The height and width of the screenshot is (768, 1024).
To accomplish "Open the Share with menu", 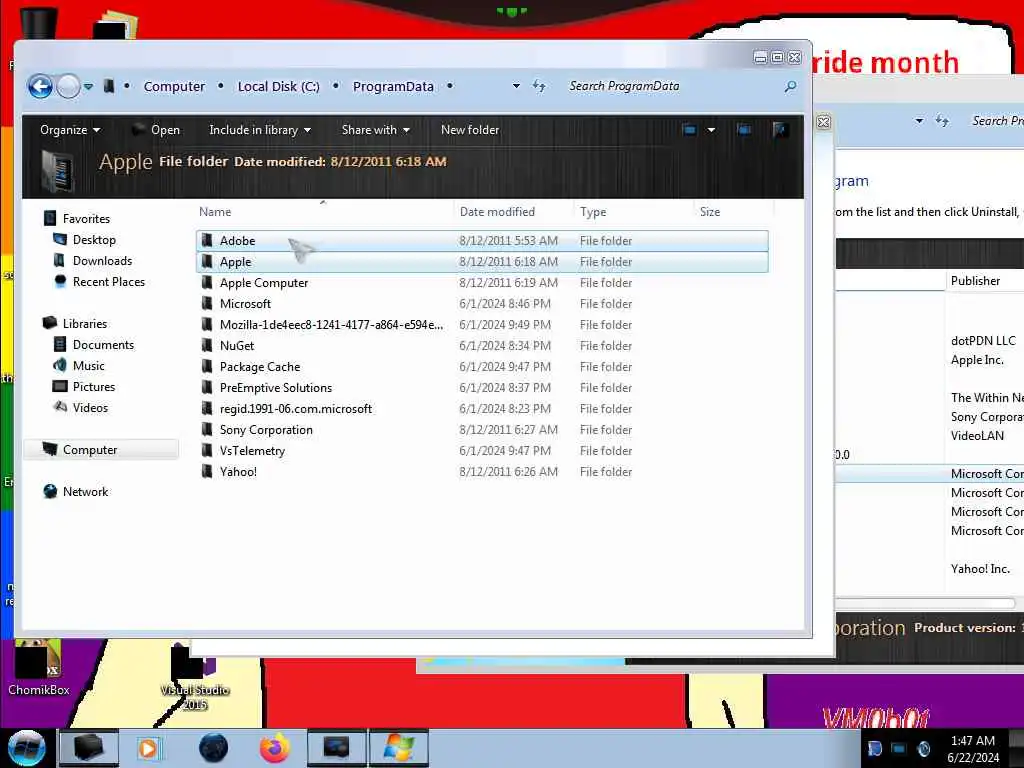I will 376,130.
